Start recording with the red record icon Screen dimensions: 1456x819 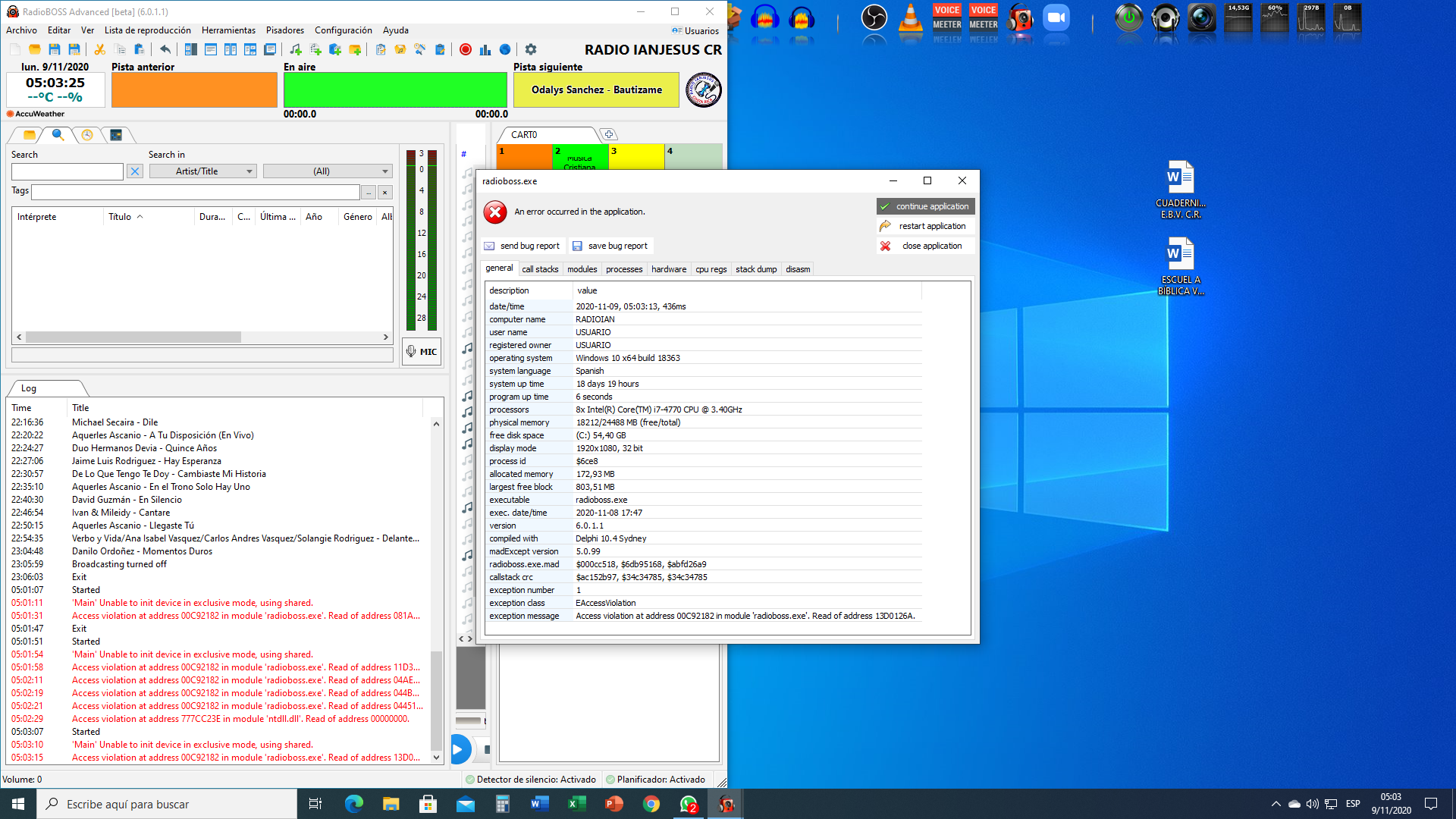click(x=465, y=49)
